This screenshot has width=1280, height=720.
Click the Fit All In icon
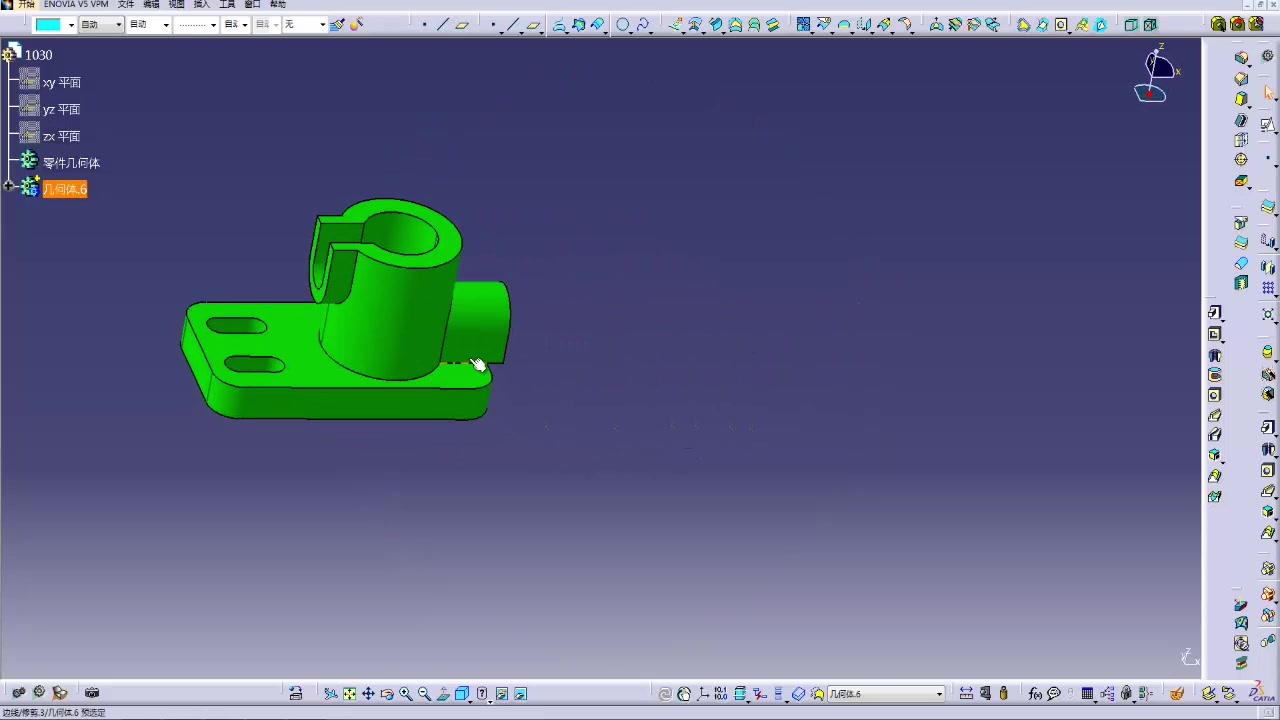pos(349,693)
